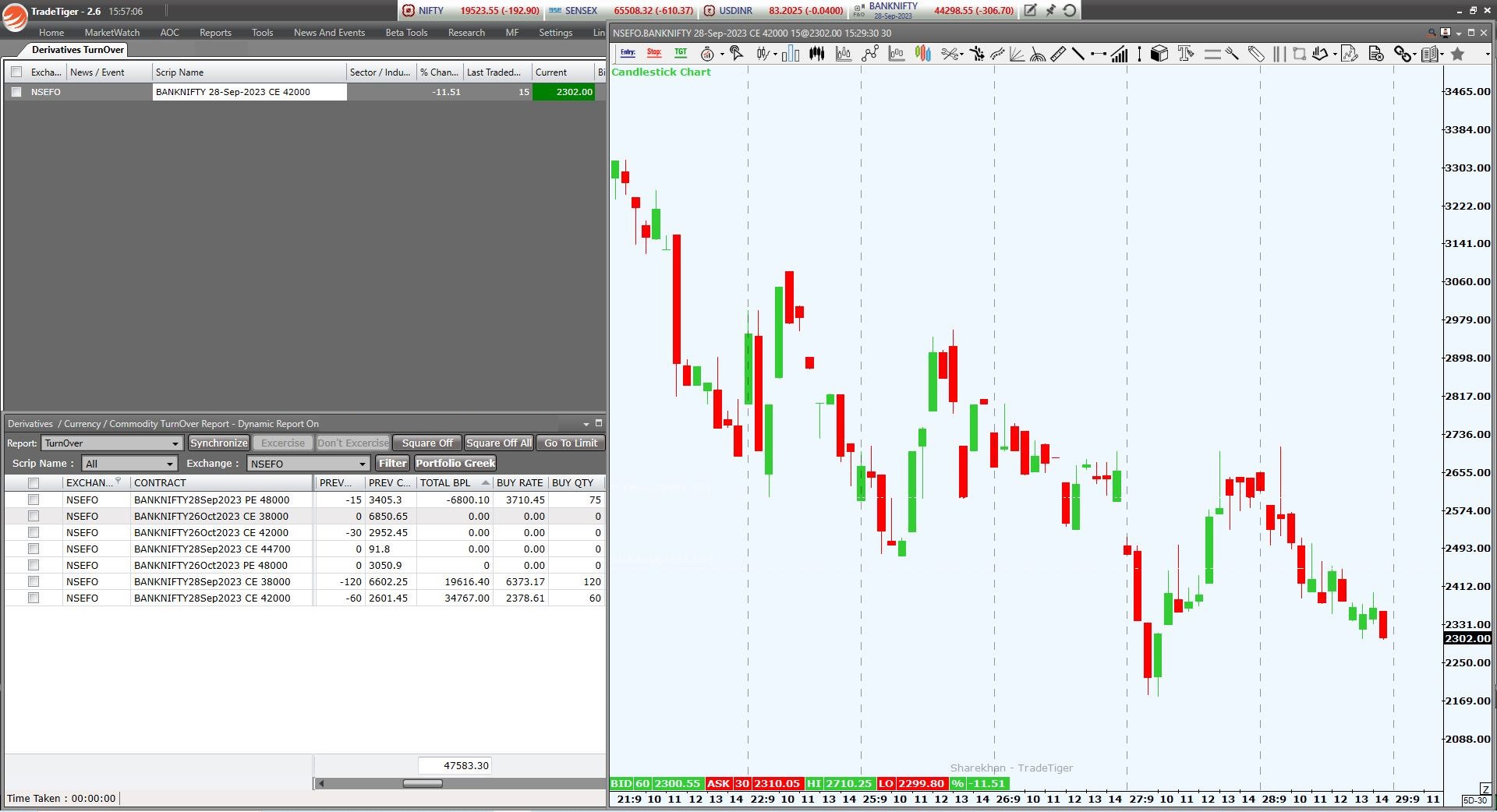The image size is (1497, 812).
Task: Click the delete document icon in chart toolbar
Action: [1377, 54]
